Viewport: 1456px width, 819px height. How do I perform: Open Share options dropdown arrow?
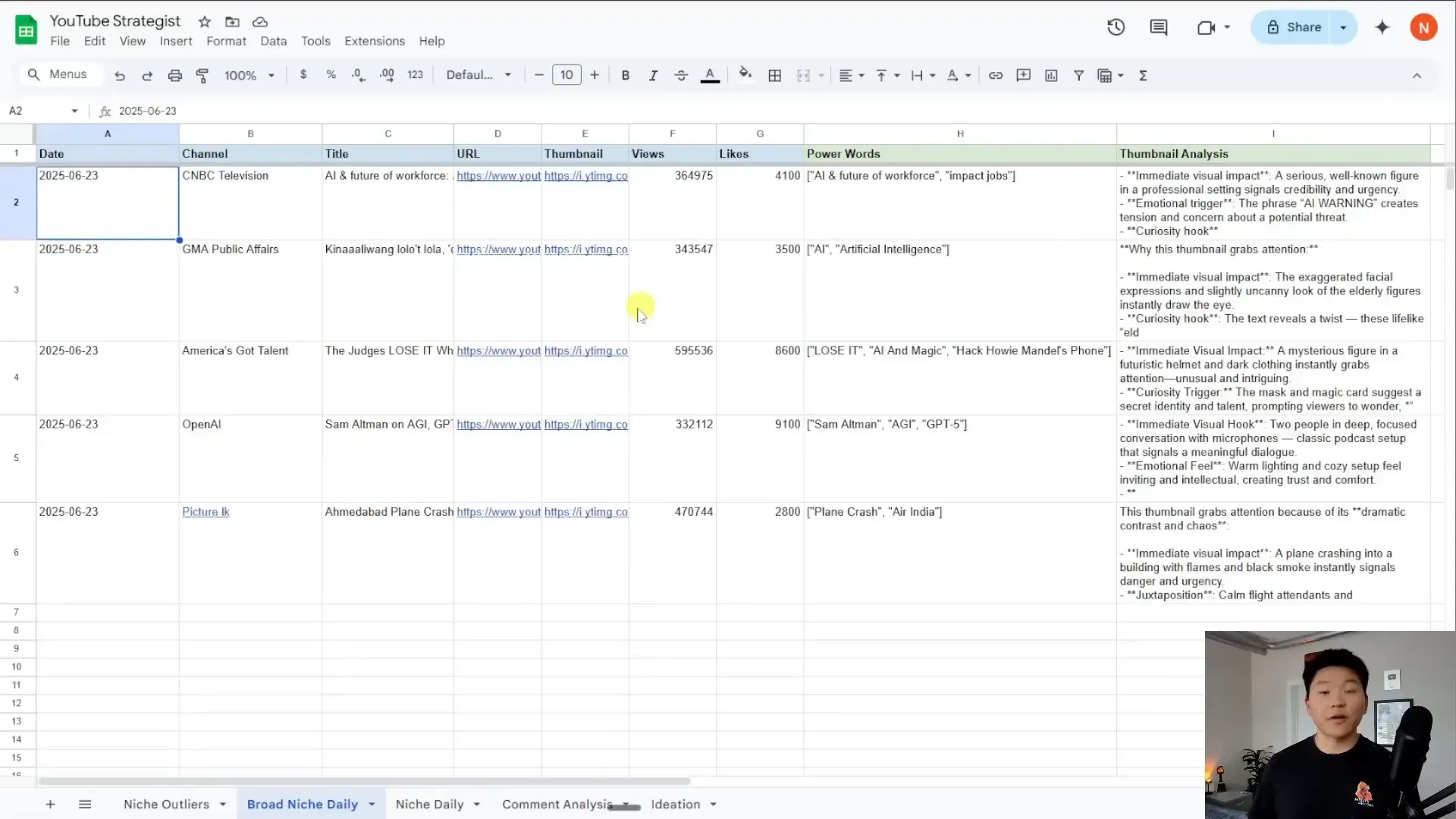1343,27
